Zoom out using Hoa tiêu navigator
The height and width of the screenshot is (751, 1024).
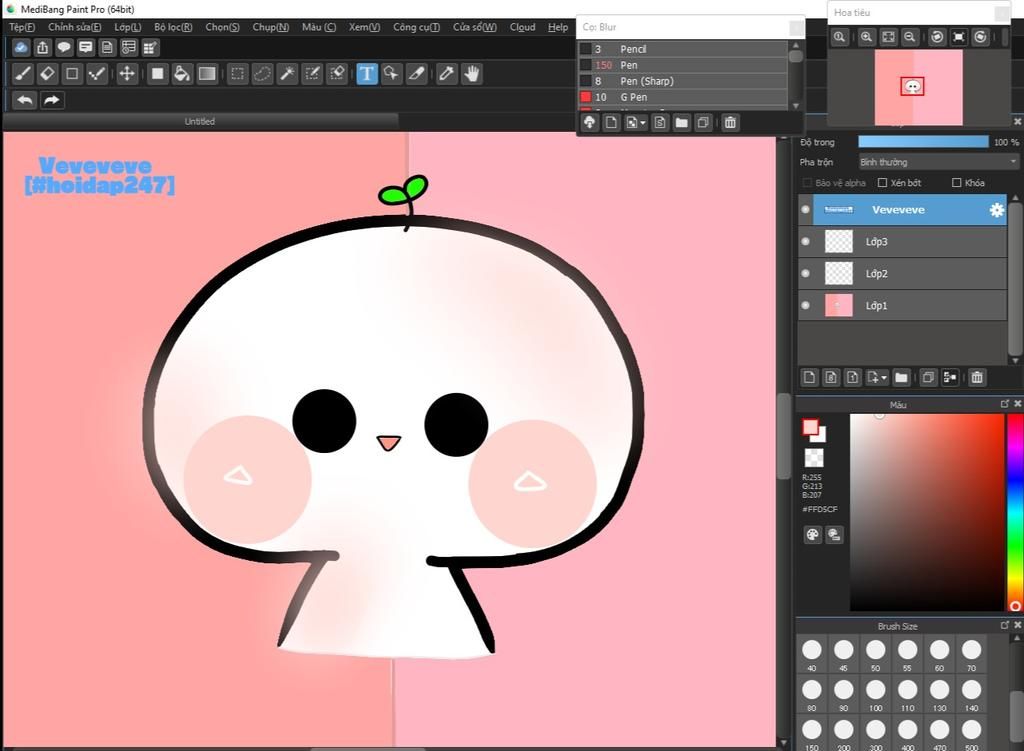[x=909, y=37]
